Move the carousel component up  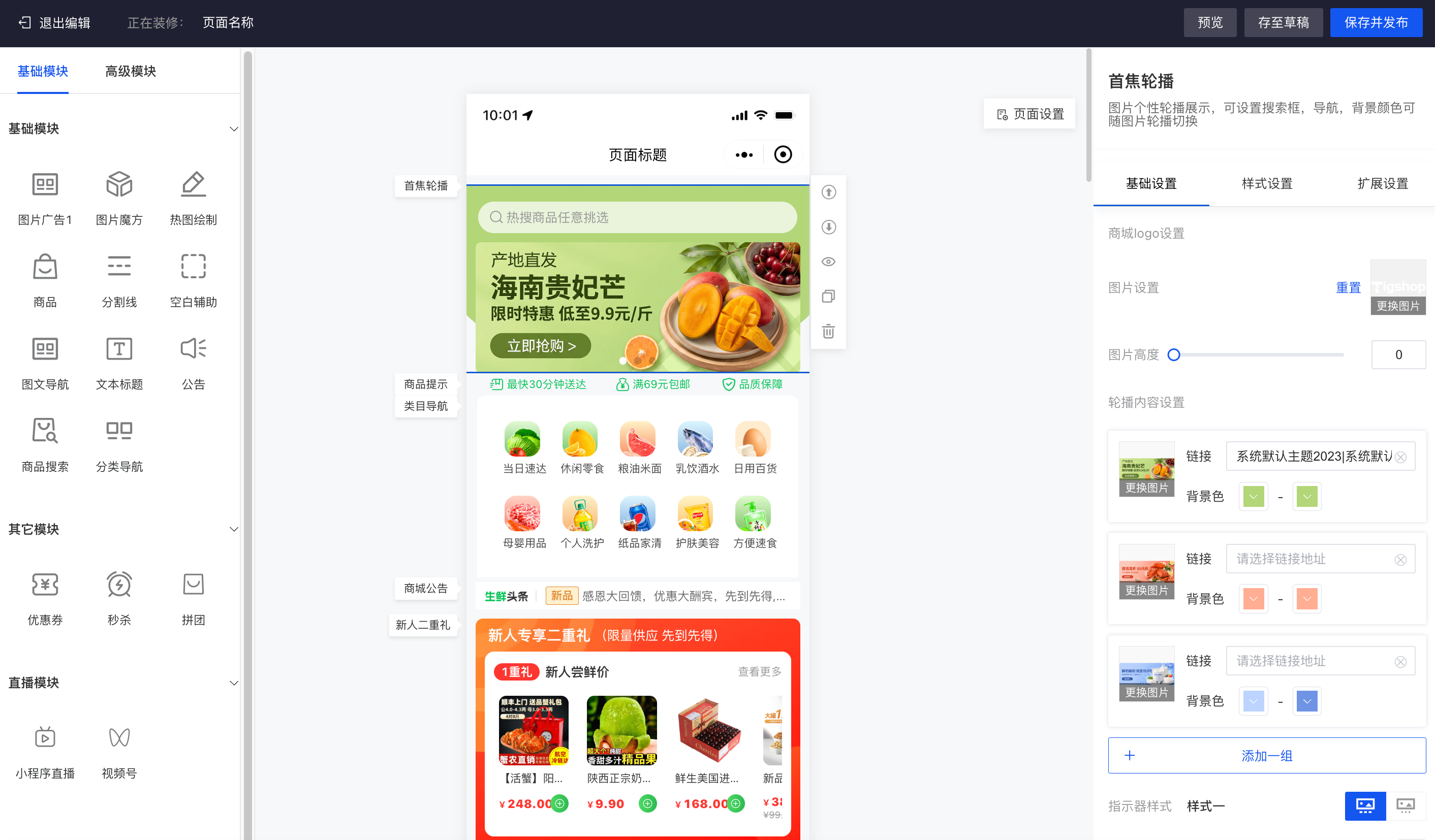829,192
